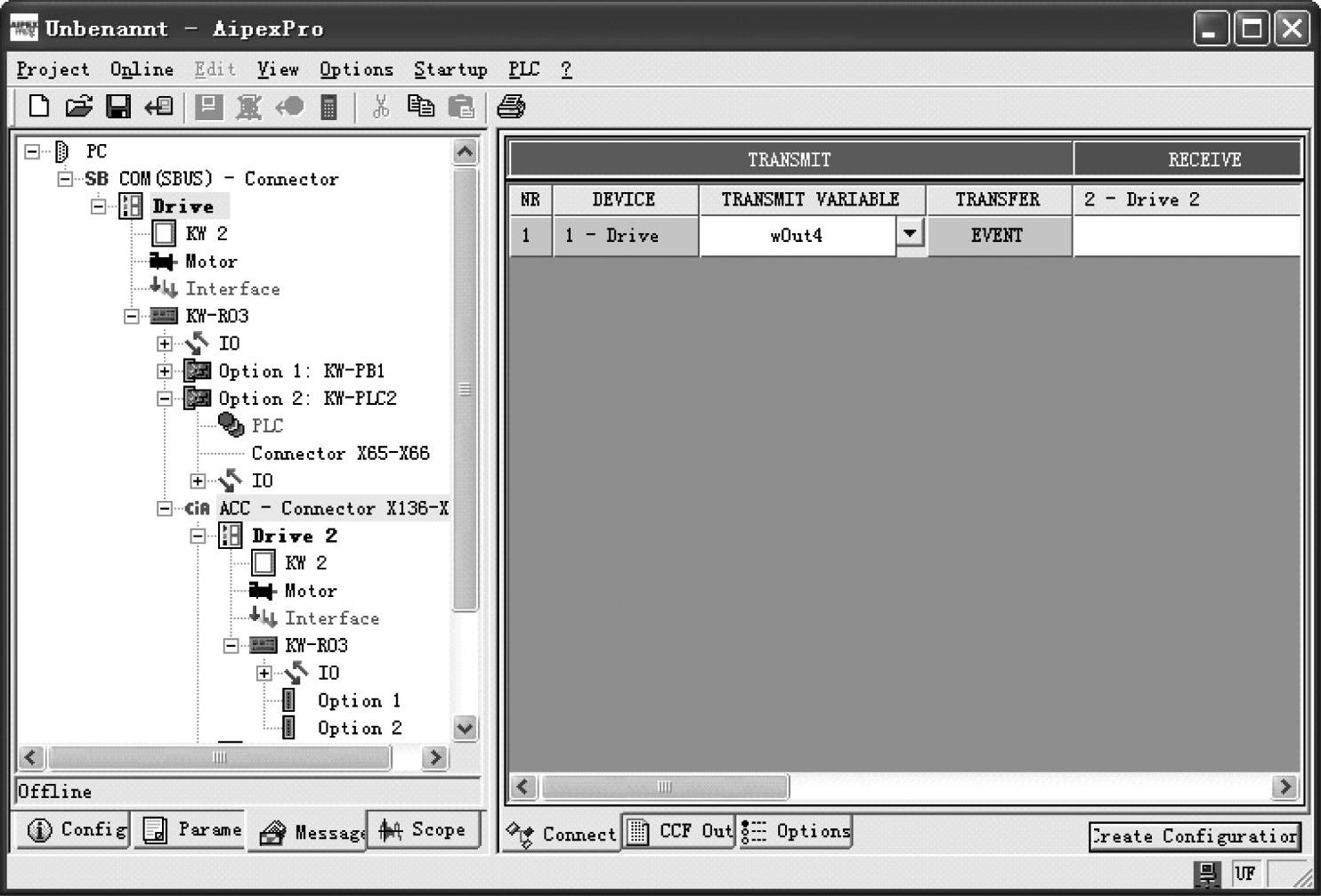Open the Startup menu
Image resolution: width=1321 pixels, height=896 pixels.
click(x=450, y=69)
